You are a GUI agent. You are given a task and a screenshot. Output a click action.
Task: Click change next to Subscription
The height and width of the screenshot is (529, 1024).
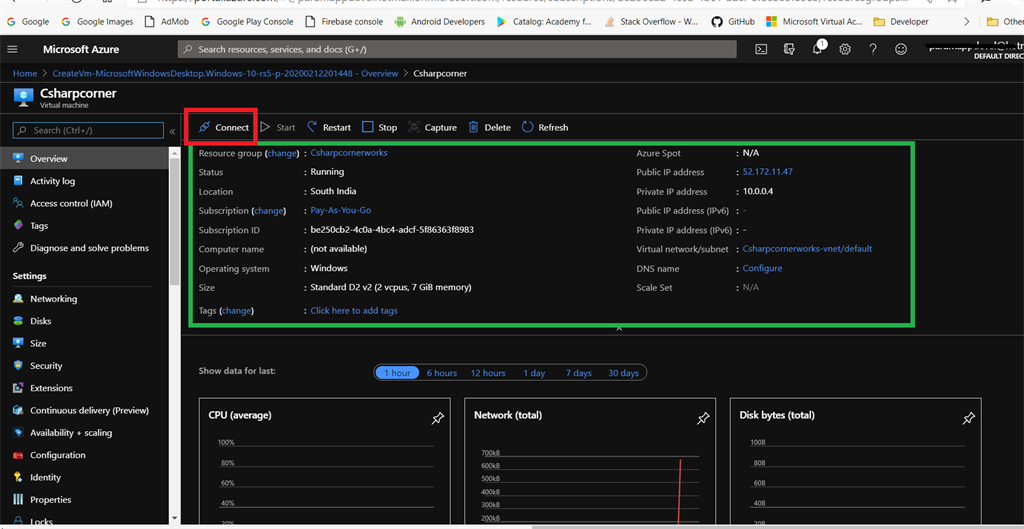(268, 211)
